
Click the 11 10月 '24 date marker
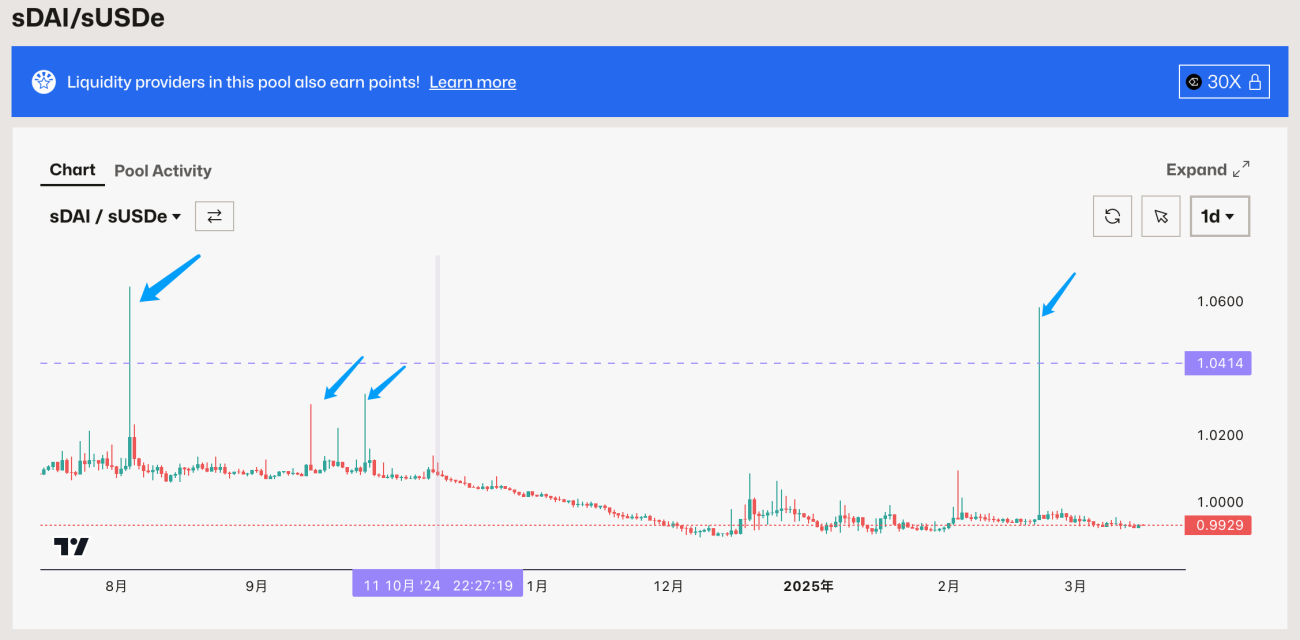(438, 585)
